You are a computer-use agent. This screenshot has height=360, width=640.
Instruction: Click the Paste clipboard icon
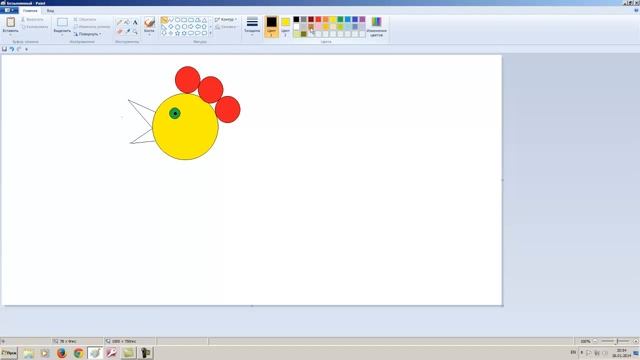click(x=11, y=22)
